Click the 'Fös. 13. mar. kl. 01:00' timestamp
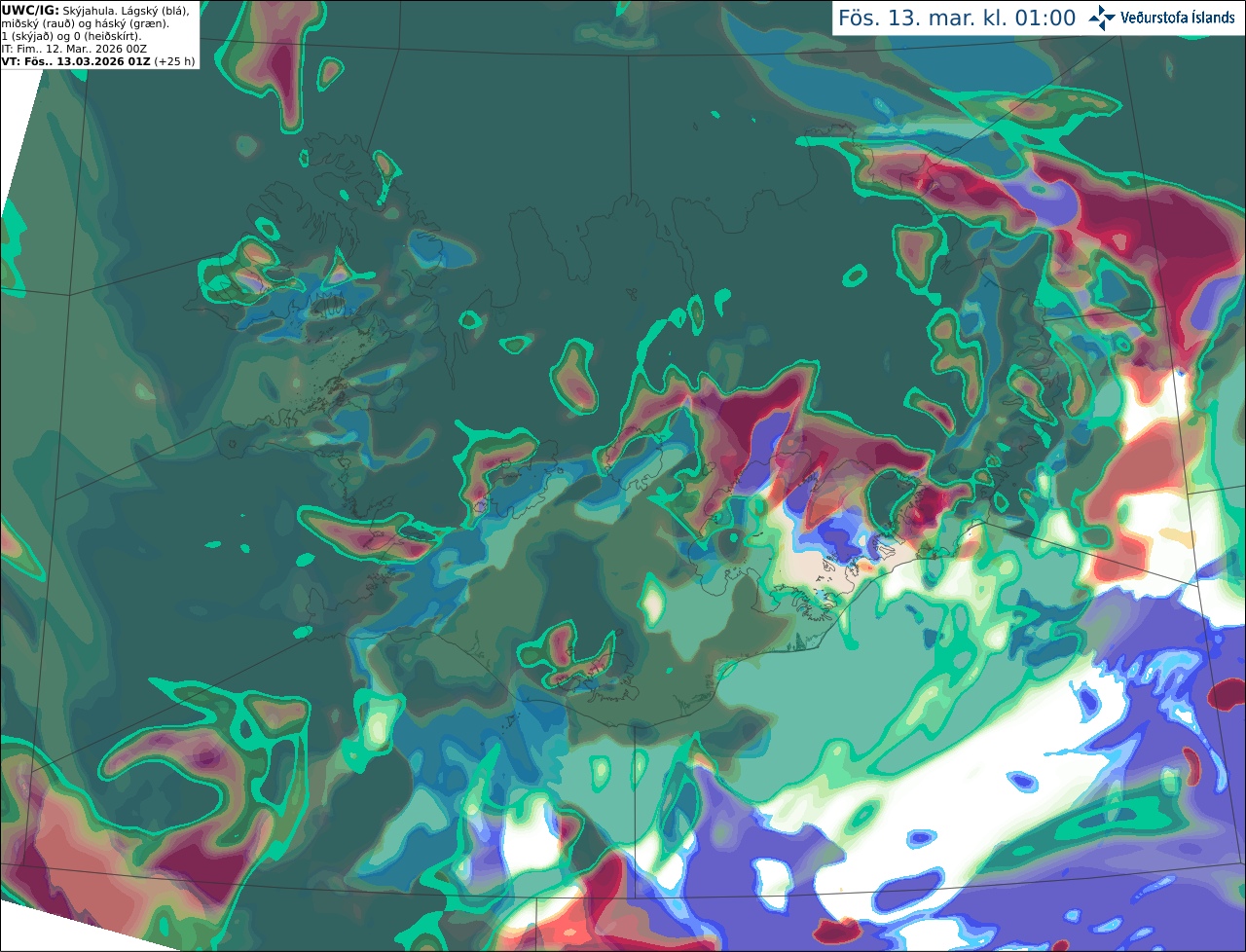Viewport: 1246px width, 952px height. 957,18
